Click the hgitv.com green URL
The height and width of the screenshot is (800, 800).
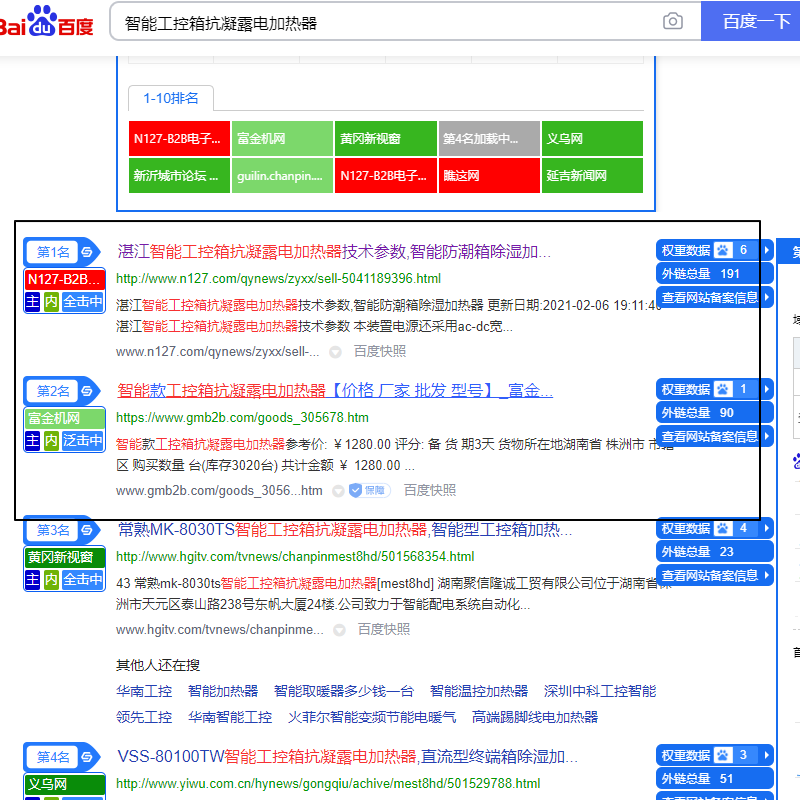(x=295, y=556)
